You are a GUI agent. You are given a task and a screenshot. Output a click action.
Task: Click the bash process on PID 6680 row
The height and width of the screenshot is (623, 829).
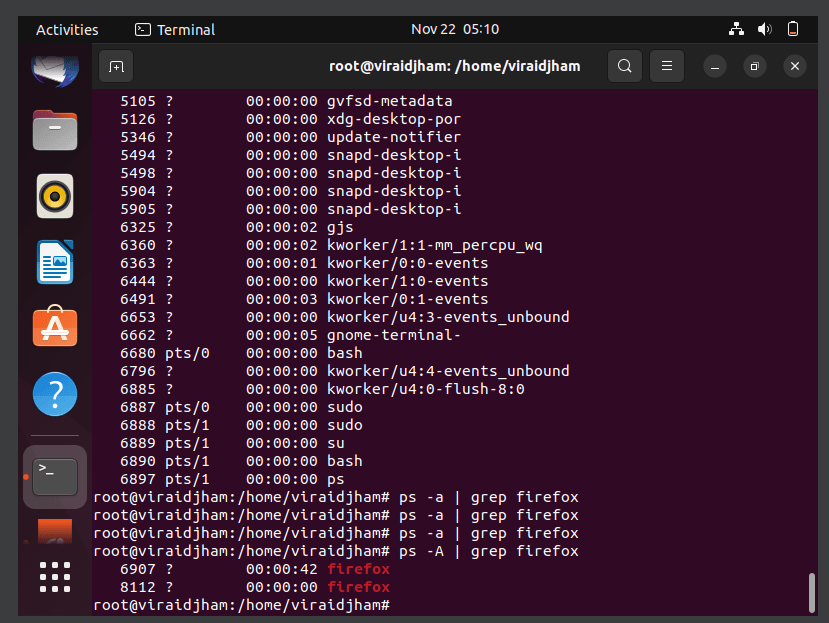345,353
